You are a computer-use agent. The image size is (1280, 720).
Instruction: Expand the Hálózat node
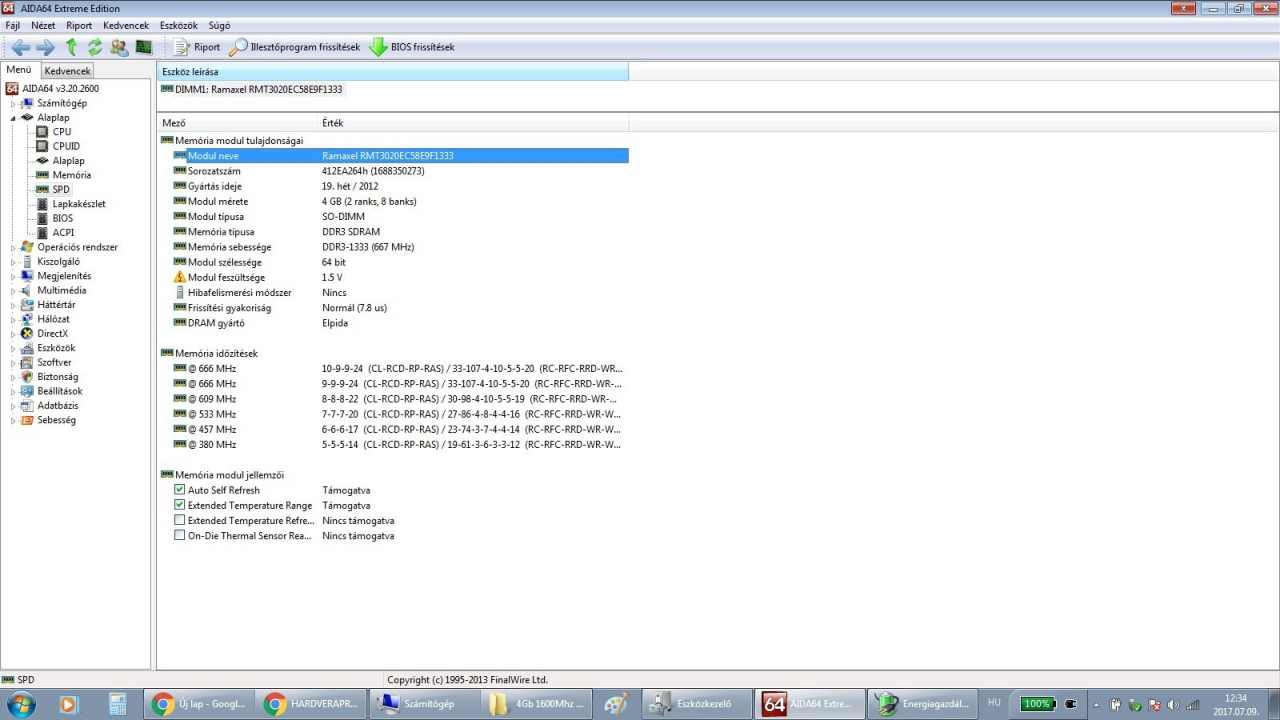(13, 319)
